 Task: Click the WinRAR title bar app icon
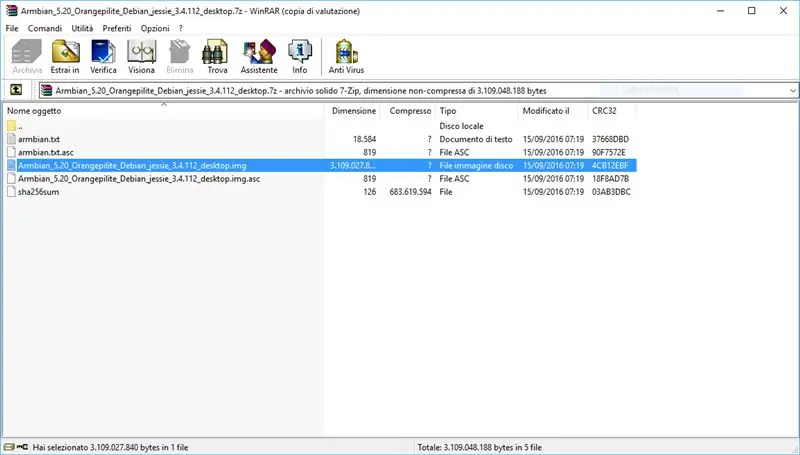pos(11,11)
